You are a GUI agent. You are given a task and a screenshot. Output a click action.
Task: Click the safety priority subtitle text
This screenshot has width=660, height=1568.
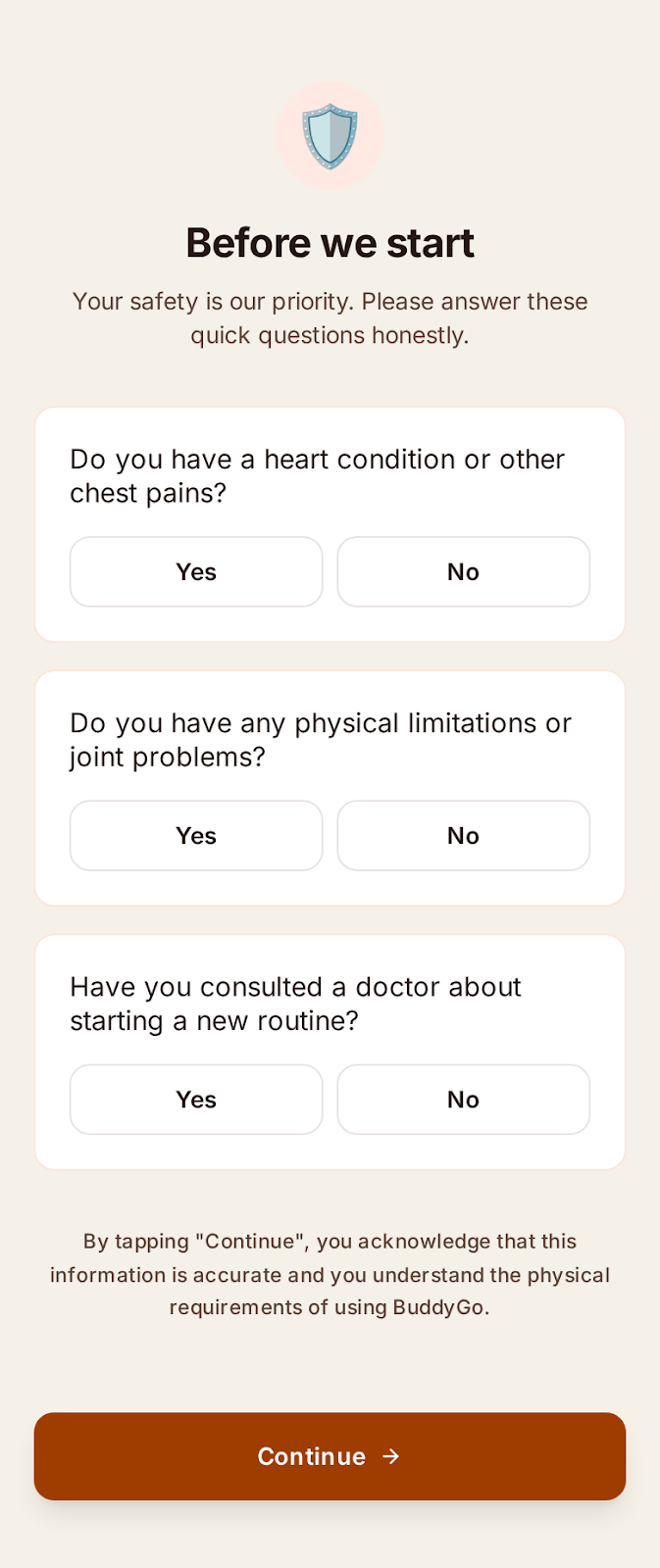[330, 318]
